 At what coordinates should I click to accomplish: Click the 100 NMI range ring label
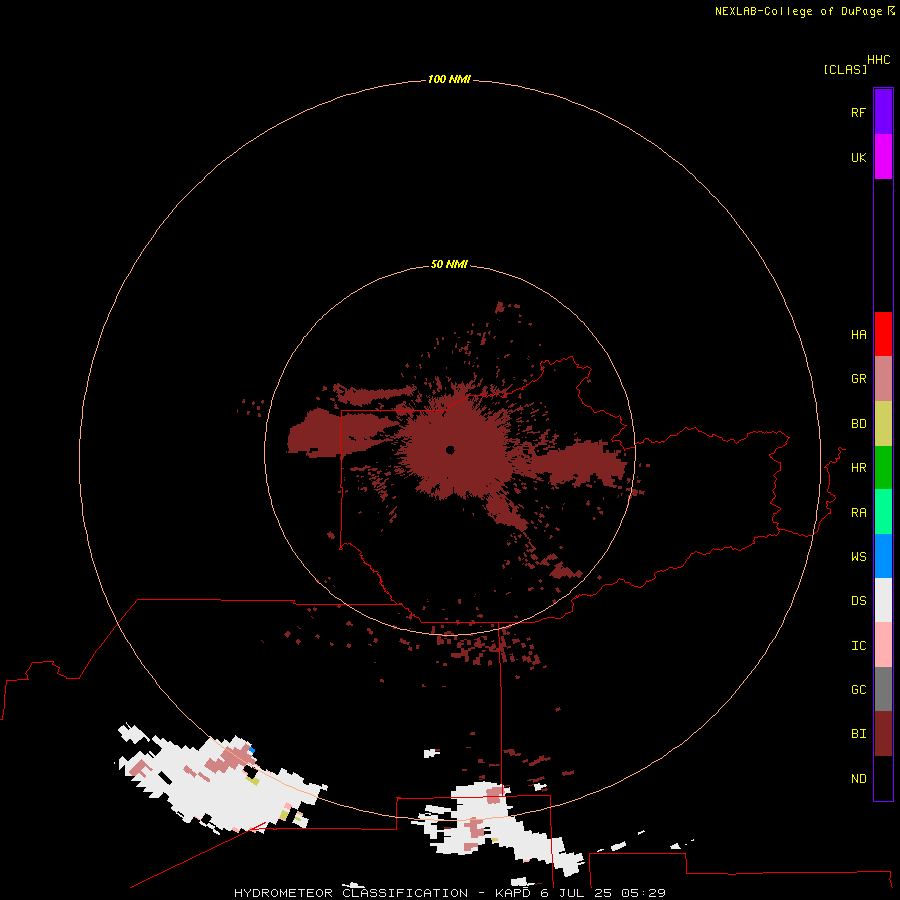coord(449,79)
